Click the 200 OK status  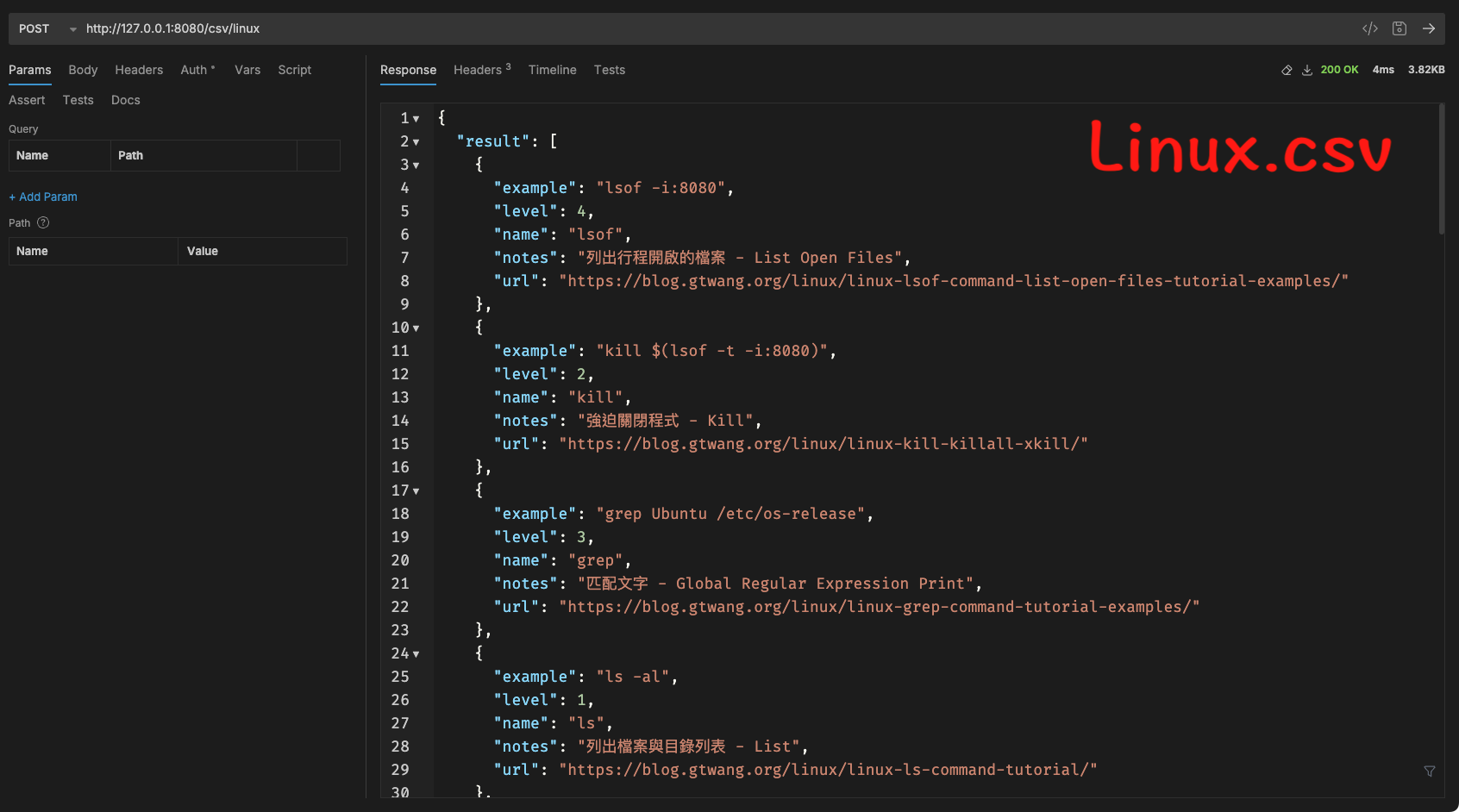tap(1339, 70)
